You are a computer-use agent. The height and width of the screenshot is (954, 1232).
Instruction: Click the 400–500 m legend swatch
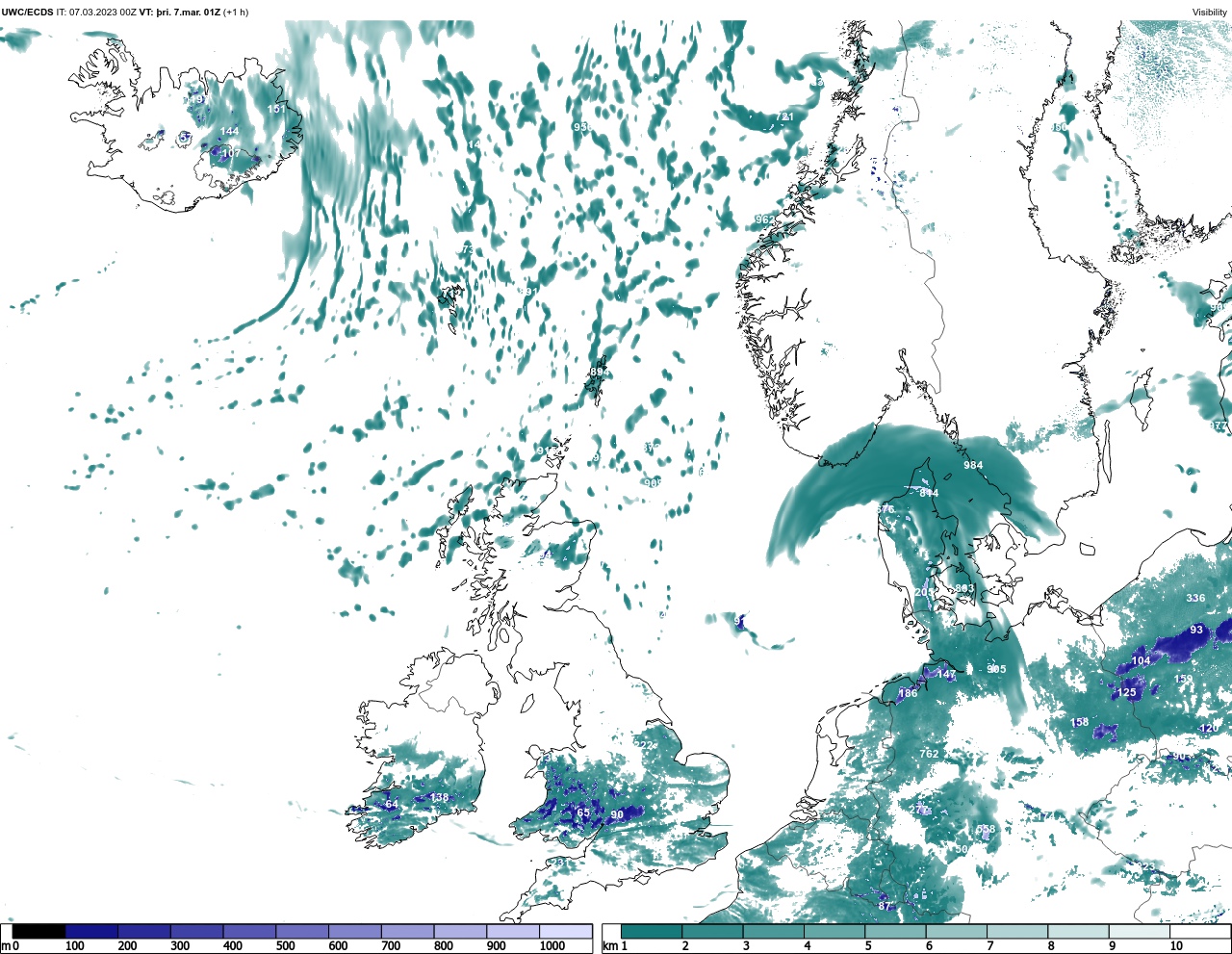[x=249, y=932]
